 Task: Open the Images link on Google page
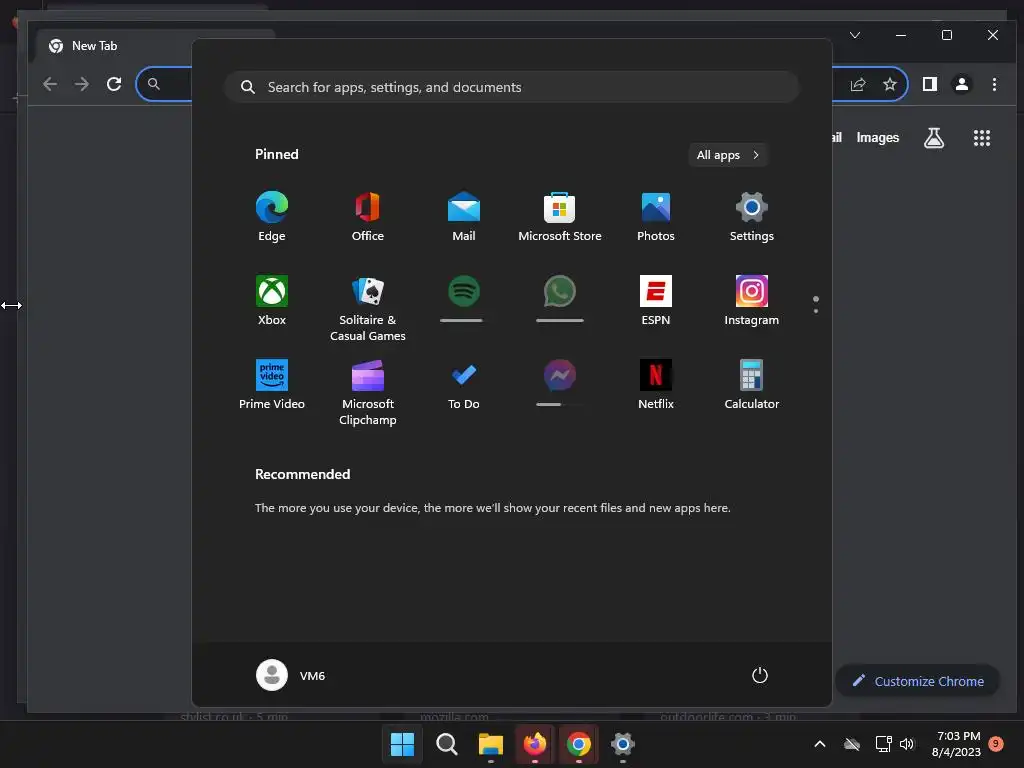(x=878, y=137)
